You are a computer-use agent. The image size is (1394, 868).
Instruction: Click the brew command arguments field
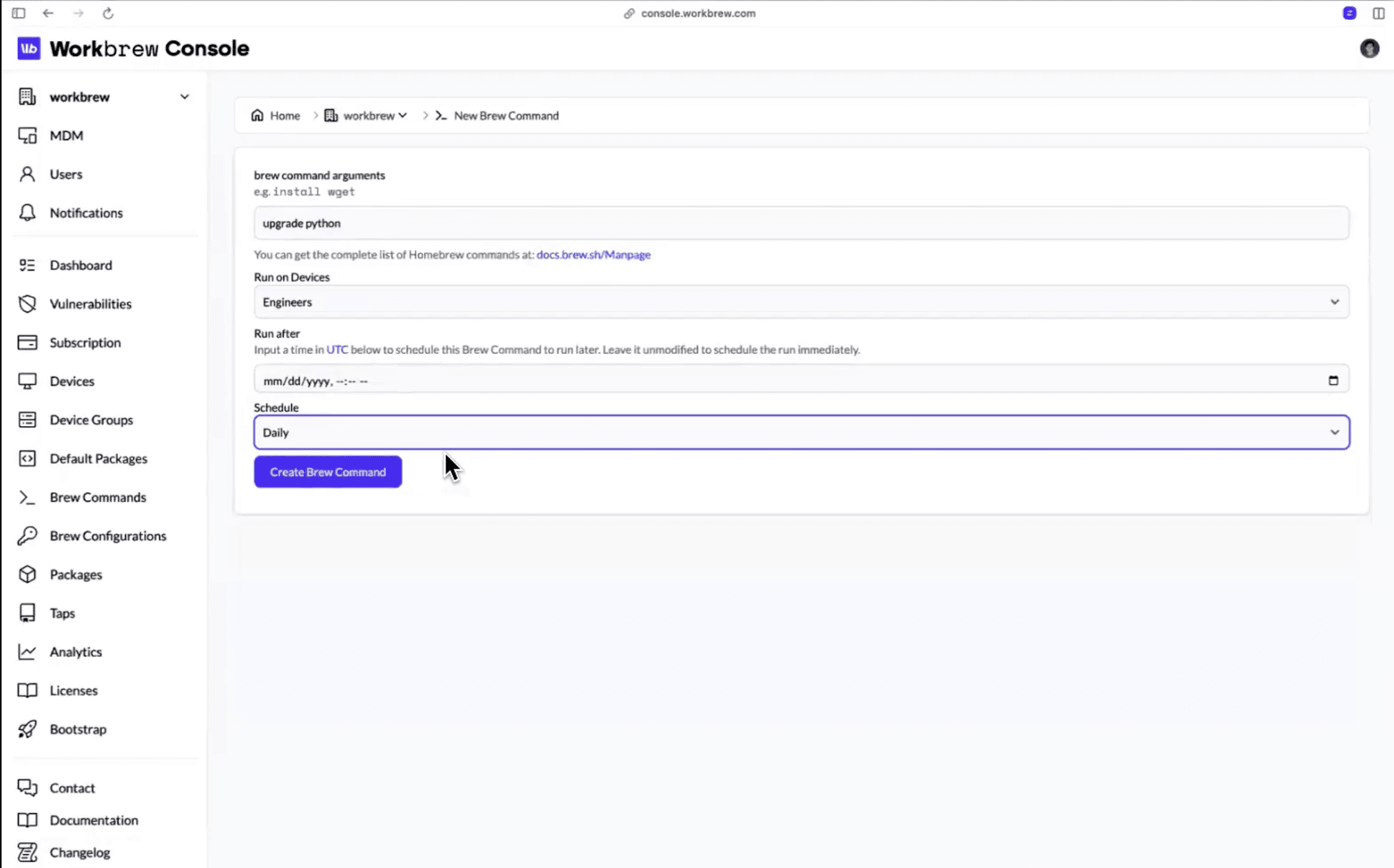(x=801, y=224)
